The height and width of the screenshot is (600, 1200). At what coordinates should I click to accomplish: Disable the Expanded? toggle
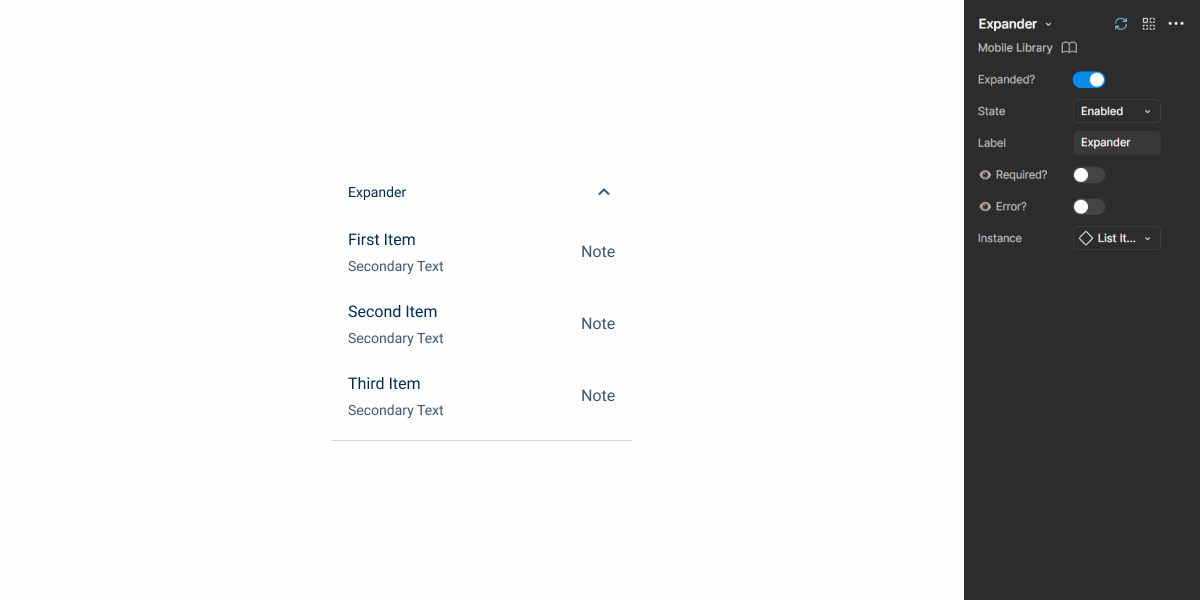pyautogui.click(x=1088, y=79)
